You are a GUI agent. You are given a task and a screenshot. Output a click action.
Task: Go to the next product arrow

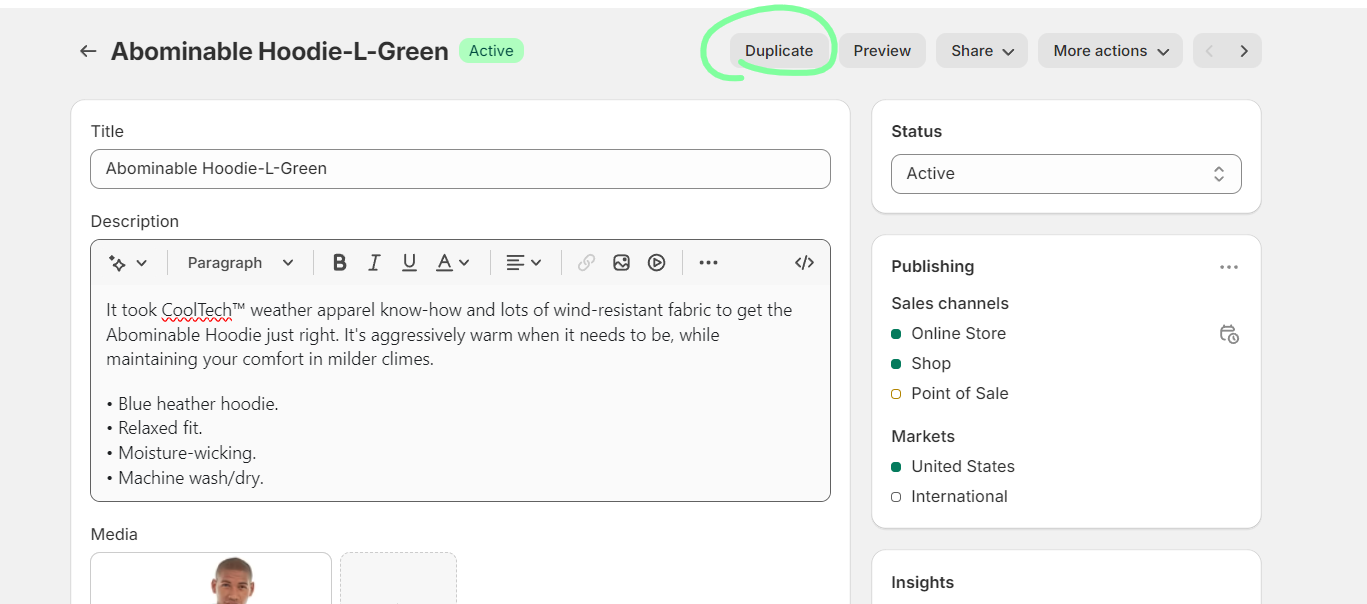[1244, 51]
